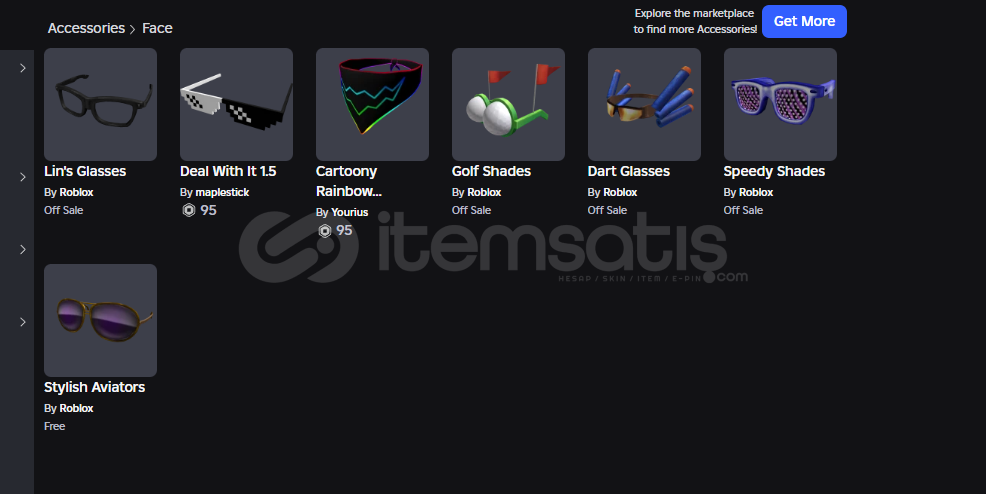Open the Stylish Aviators title link
Image resolution: width=986 pixels, height=494 pixels.
point(94,387)
